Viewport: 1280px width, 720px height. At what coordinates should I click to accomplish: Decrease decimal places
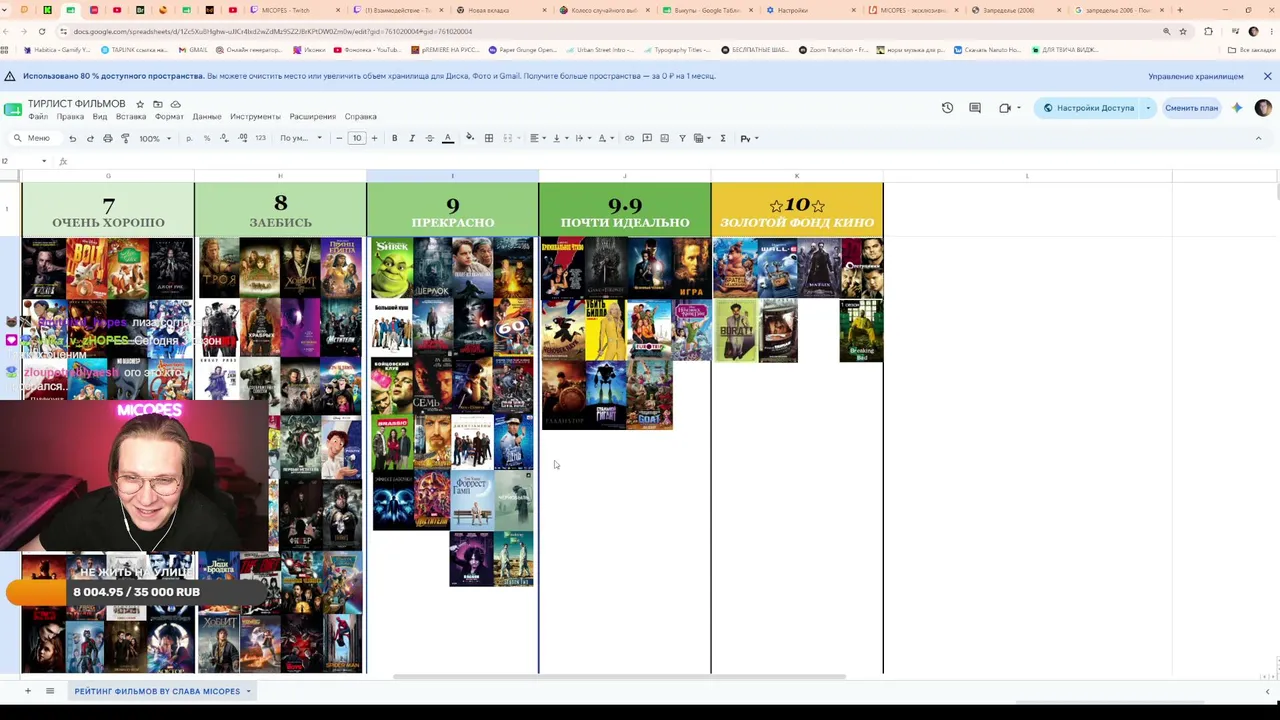pos(224,138)
